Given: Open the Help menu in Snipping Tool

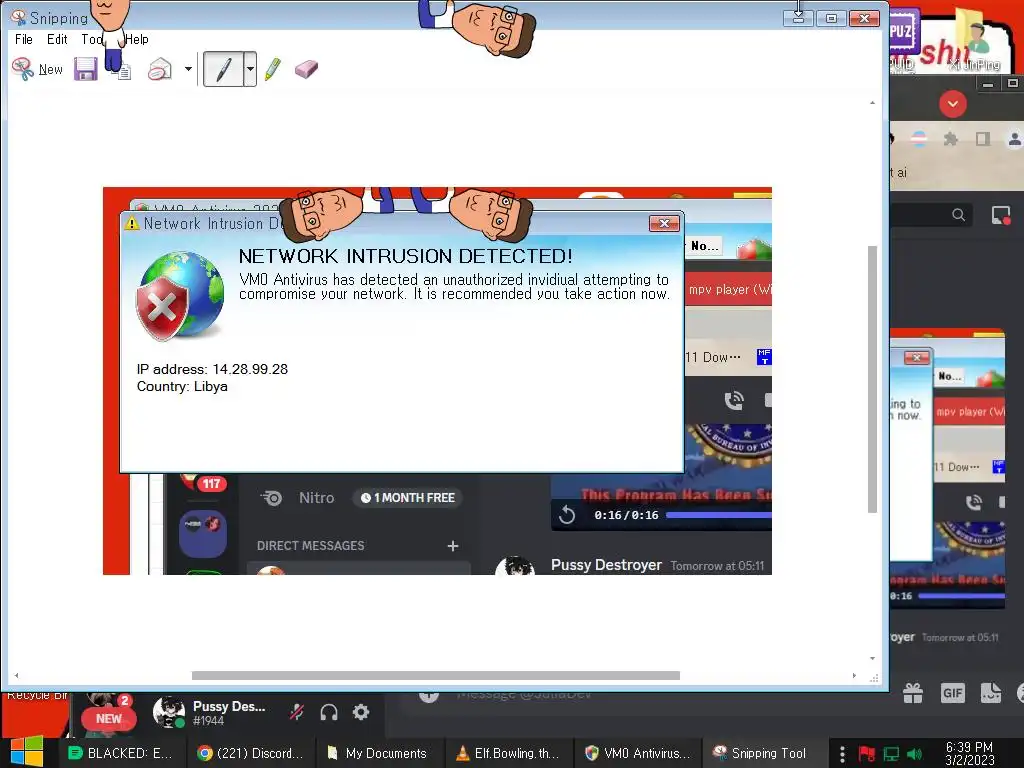Looking at the screenshot, I should point(136,39).
